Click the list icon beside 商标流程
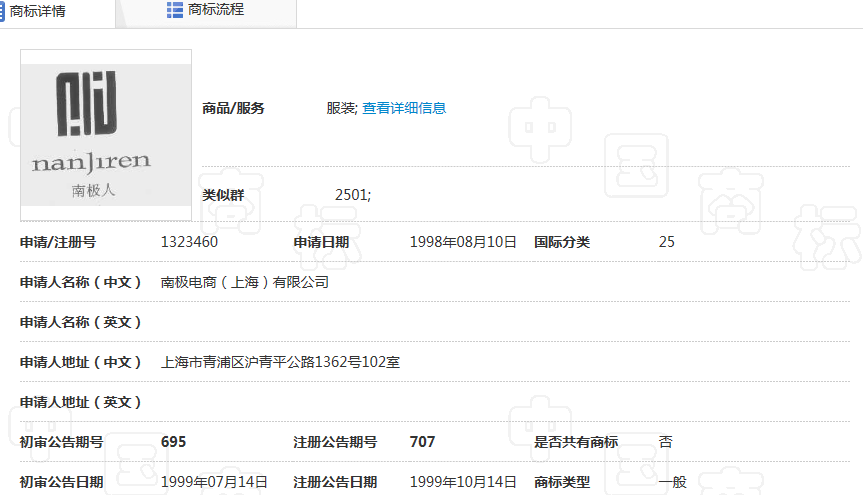The image size is (863, 495). [x=174, y=10]
